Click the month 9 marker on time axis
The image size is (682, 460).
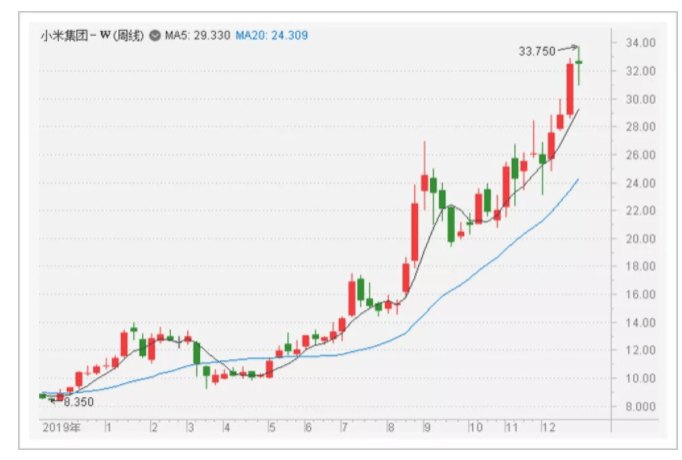pos(426,426)
